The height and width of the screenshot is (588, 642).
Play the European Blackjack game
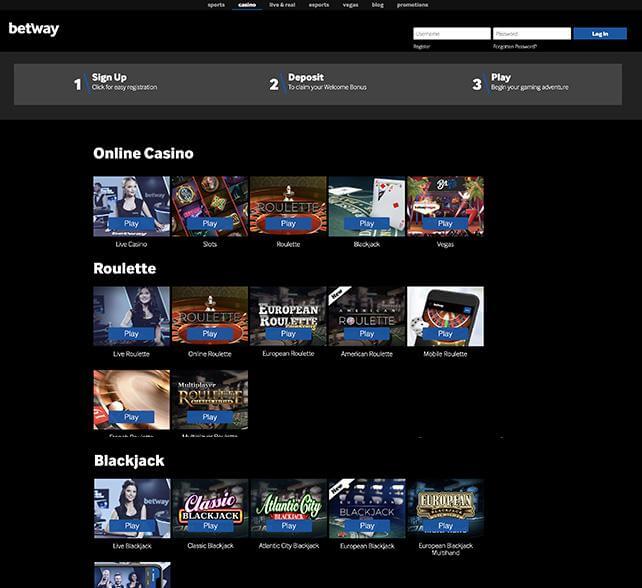367,526
